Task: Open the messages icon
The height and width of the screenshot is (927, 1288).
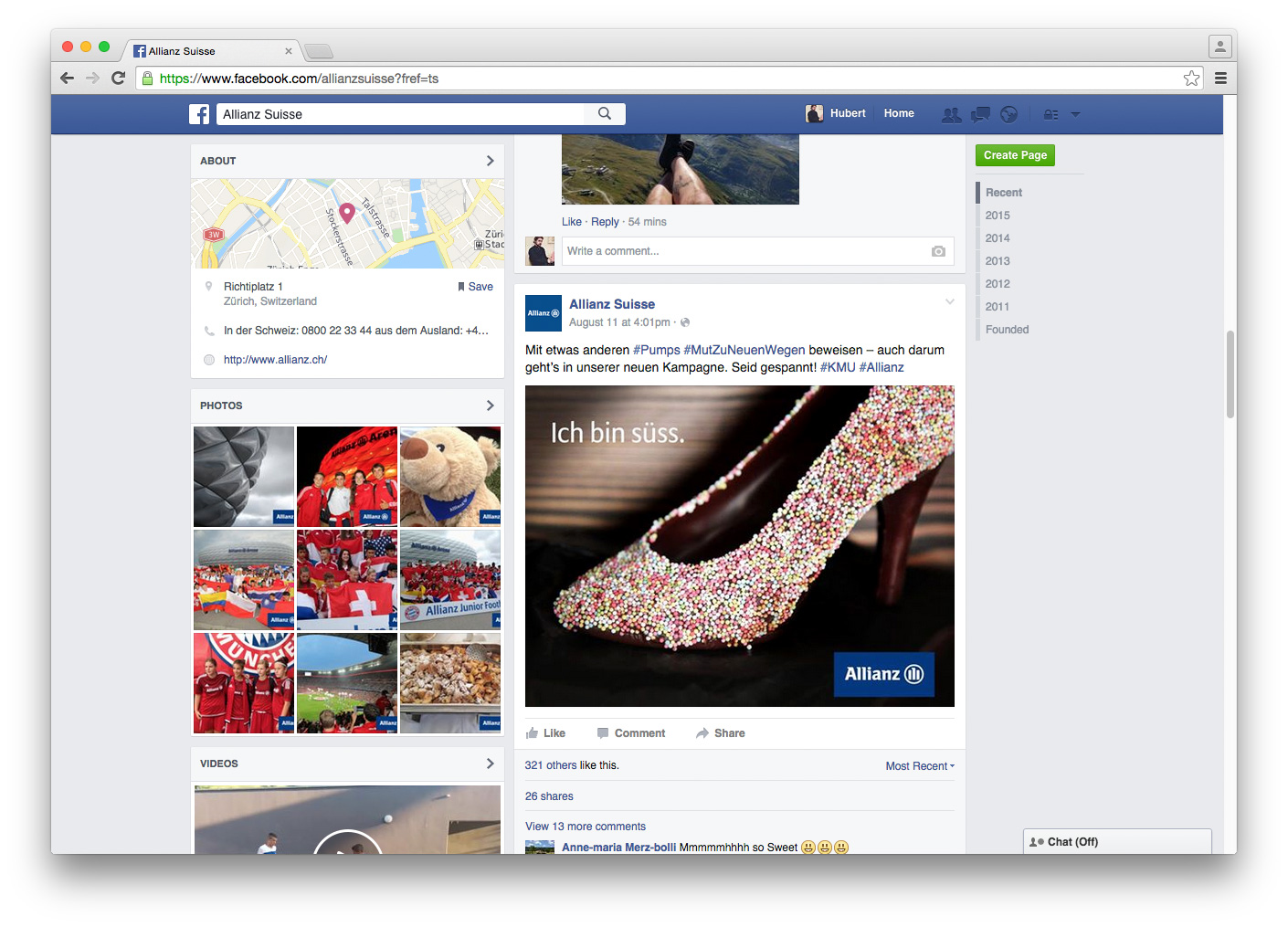Action: [980, 114]
